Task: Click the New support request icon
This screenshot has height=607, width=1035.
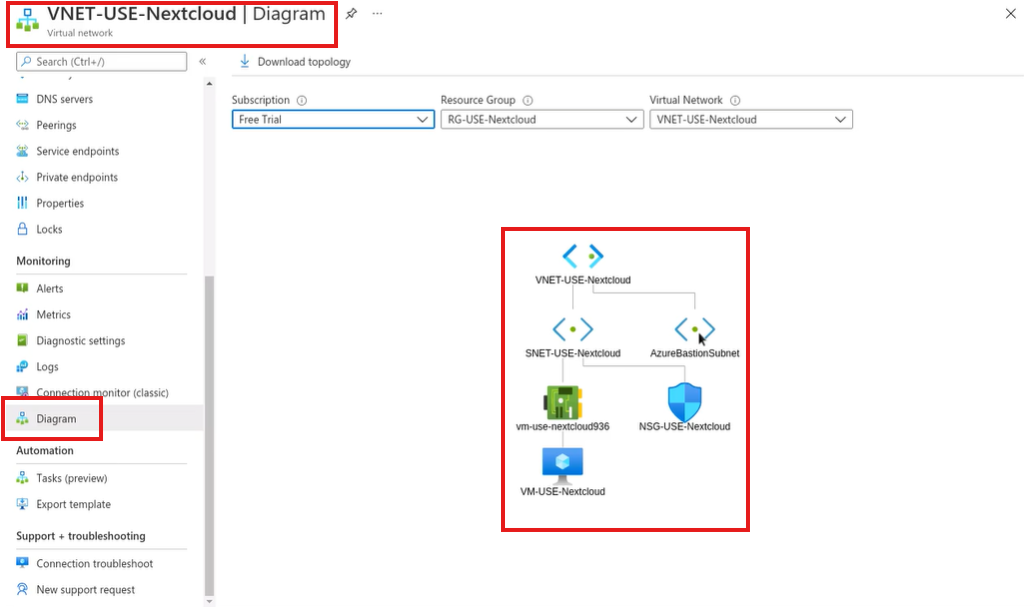Action: [x=22, y=589]
